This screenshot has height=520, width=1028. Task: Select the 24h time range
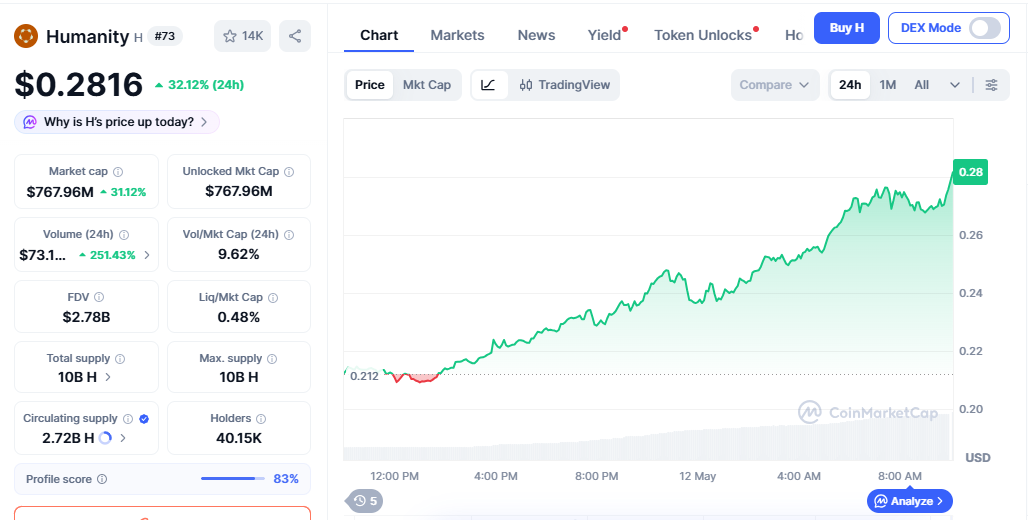click(850, 85)
